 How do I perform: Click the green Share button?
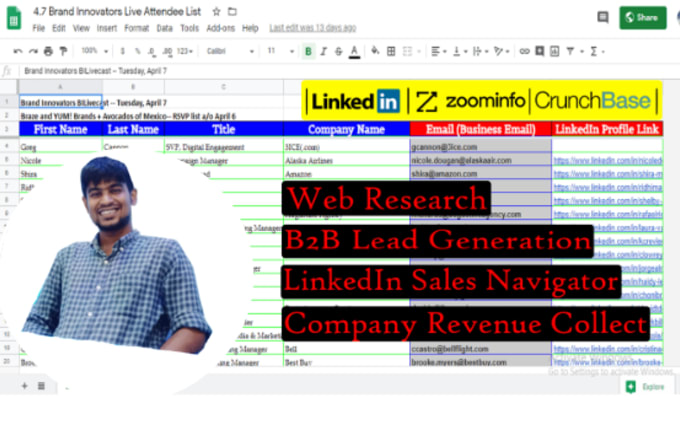point(643,18)
